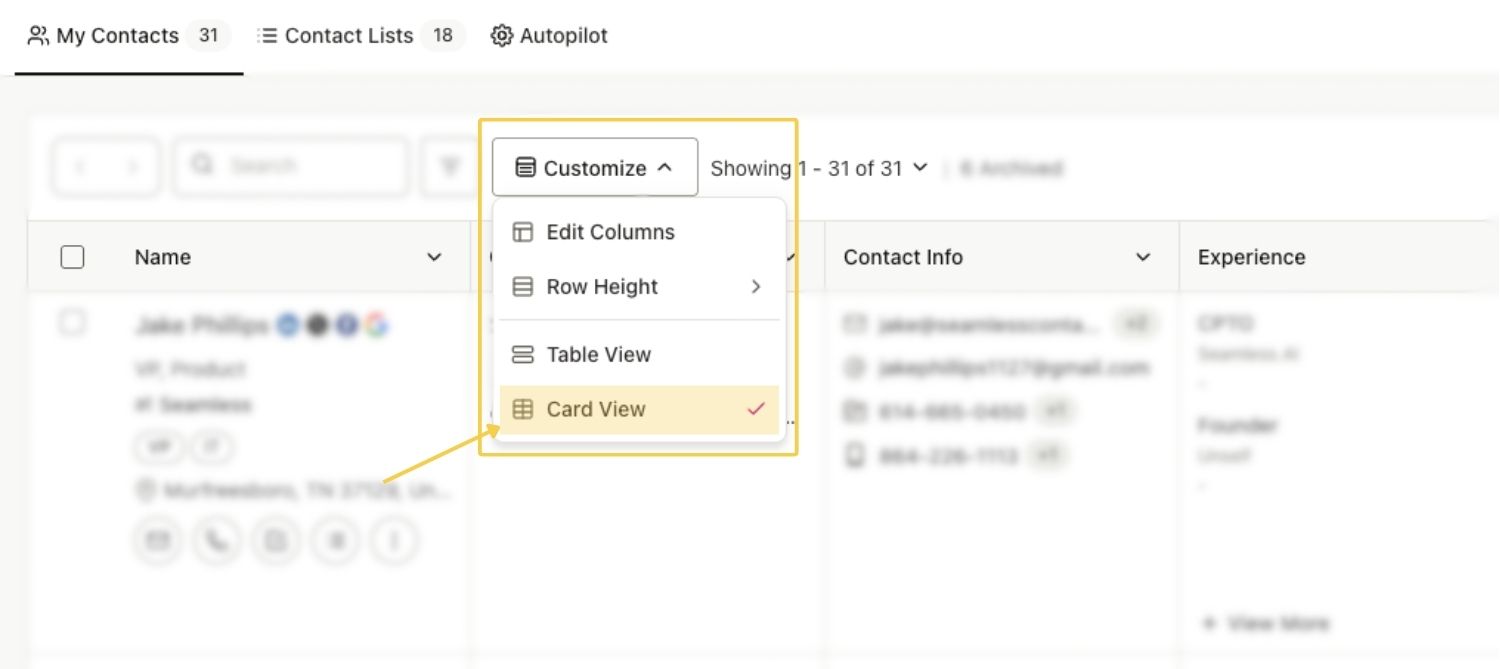Open the filter funnel icon
This screenshot has height=669, width=1500.
tap(452, 166)
